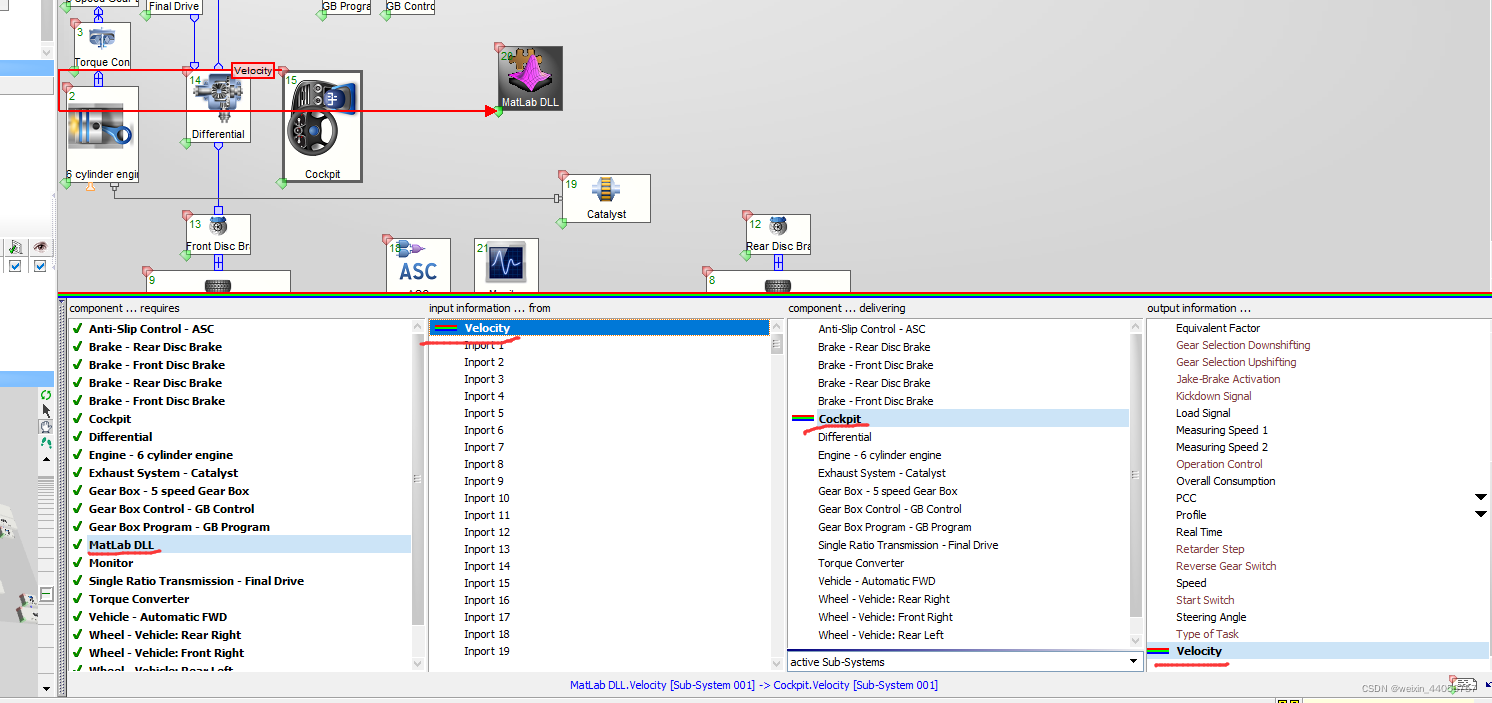Choose the arrow pointer tool
The width and height of the screenshot is (1492, 703).
pyautogui.click(x=46, y=410)
